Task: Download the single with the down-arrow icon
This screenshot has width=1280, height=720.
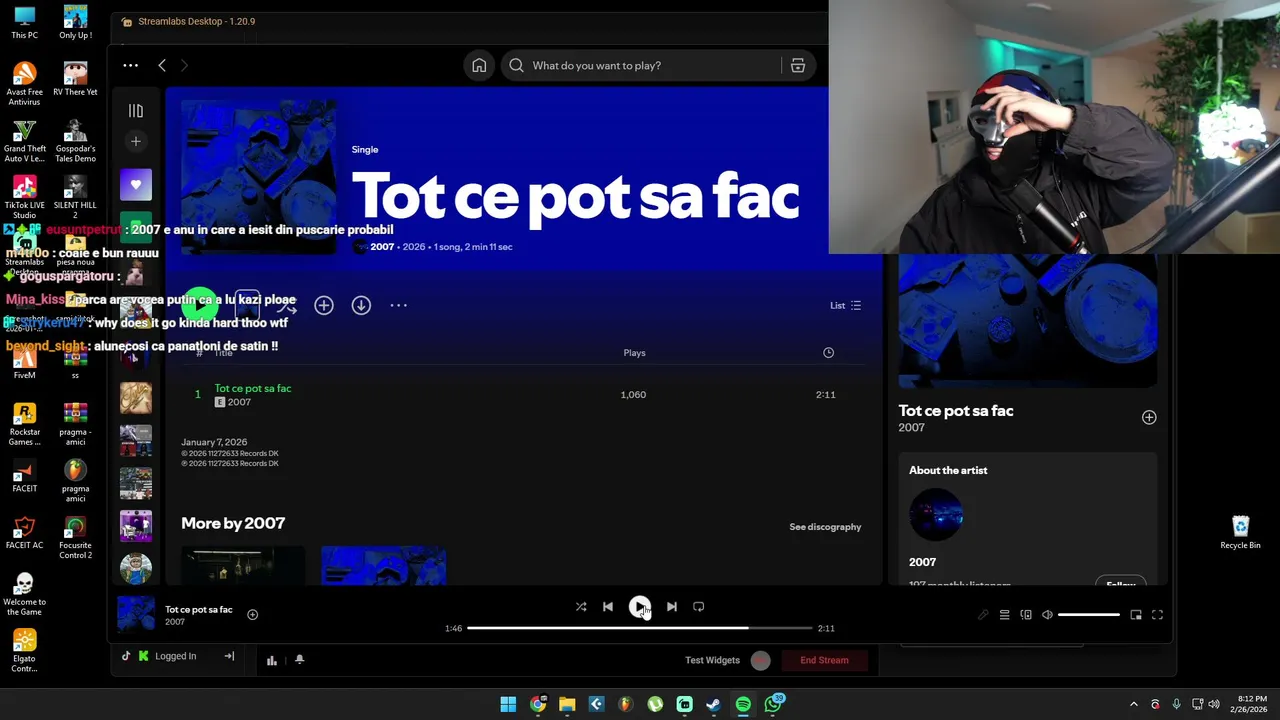Action: click(x=361, y=305)
